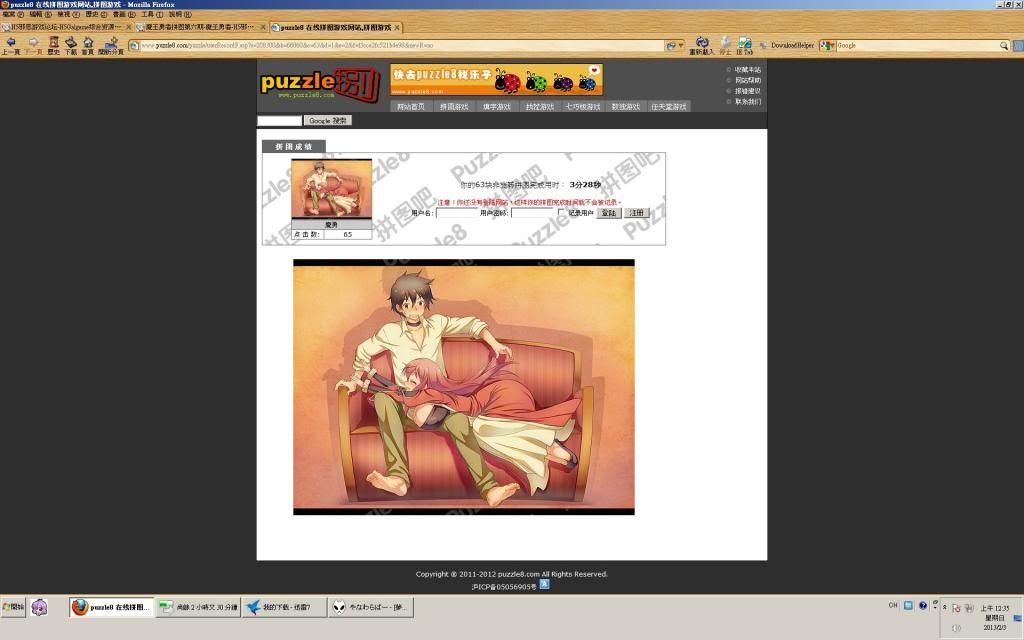Click the puzzle8 logo on the page
Image resolution: width=1024 pixels, height=640 pixels.
pos(320,84)
